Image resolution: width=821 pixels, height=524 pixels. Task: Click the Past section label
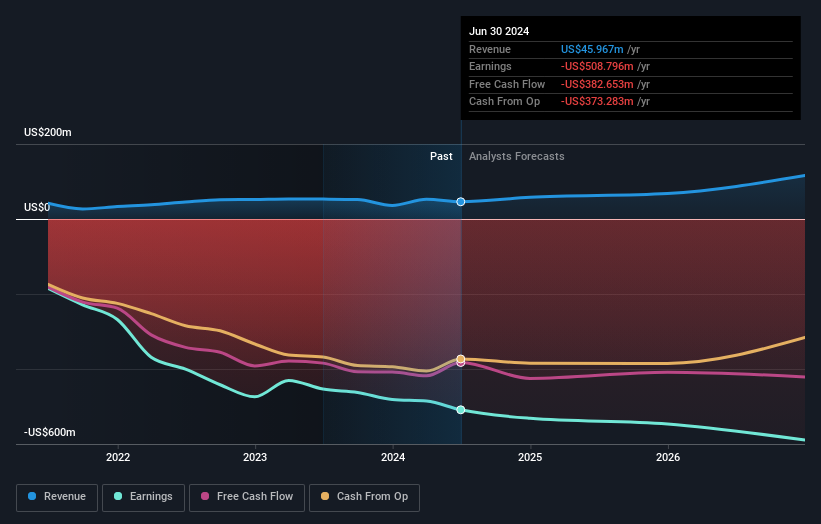441,156
